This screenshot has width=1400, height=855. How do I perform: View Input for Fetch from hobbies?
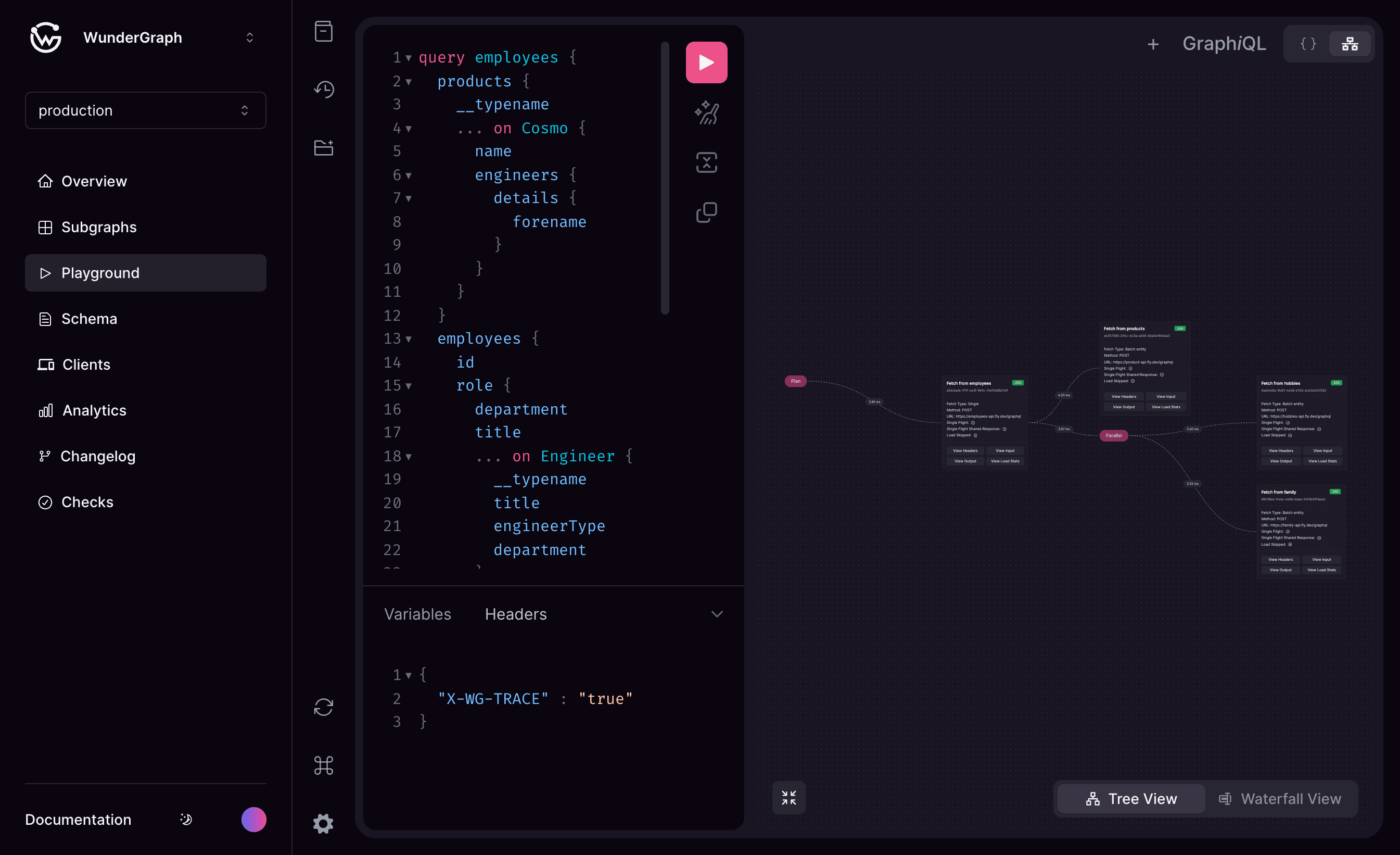click(1322, 450)
